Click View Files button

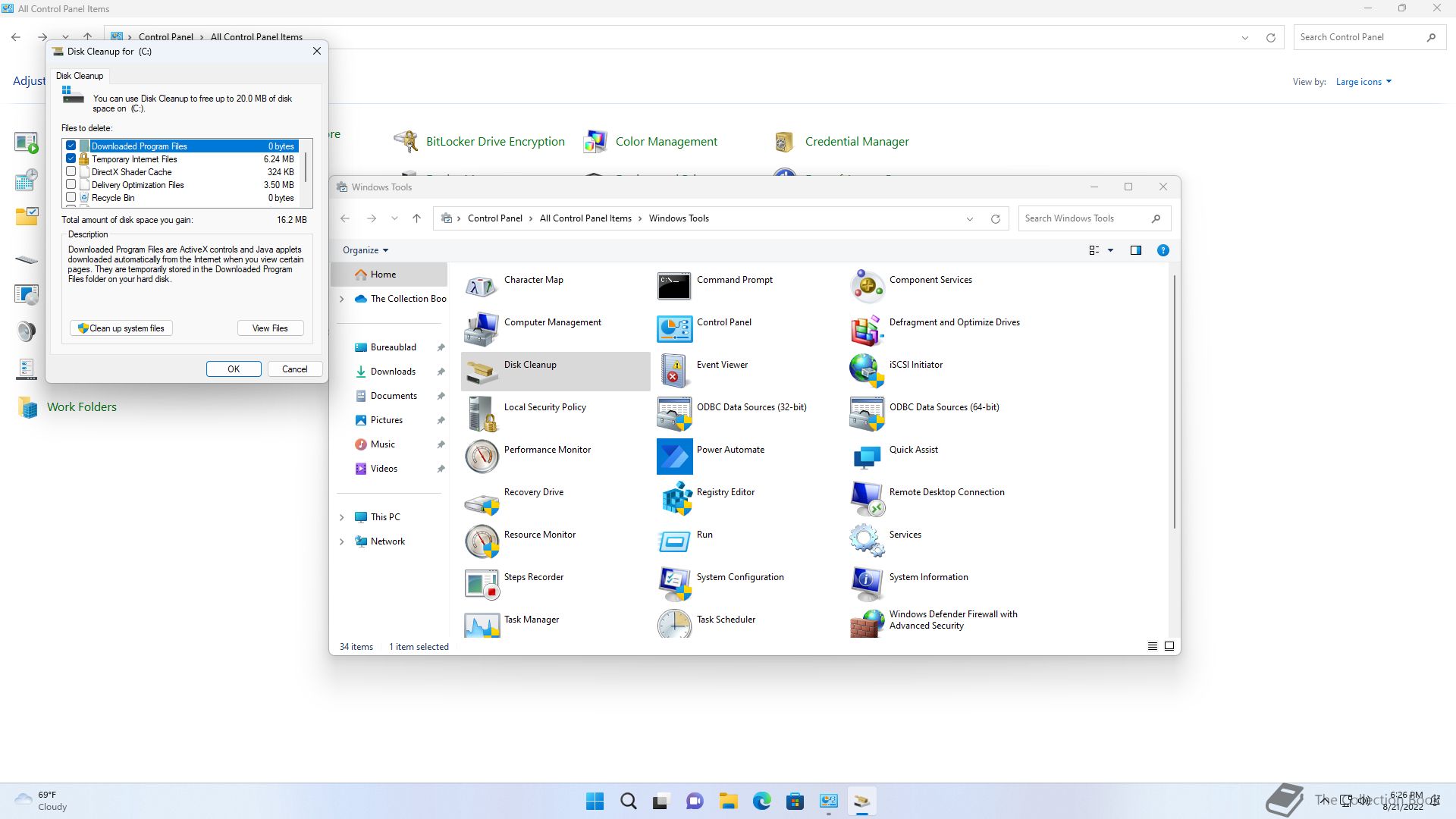[x=270, y=328]
